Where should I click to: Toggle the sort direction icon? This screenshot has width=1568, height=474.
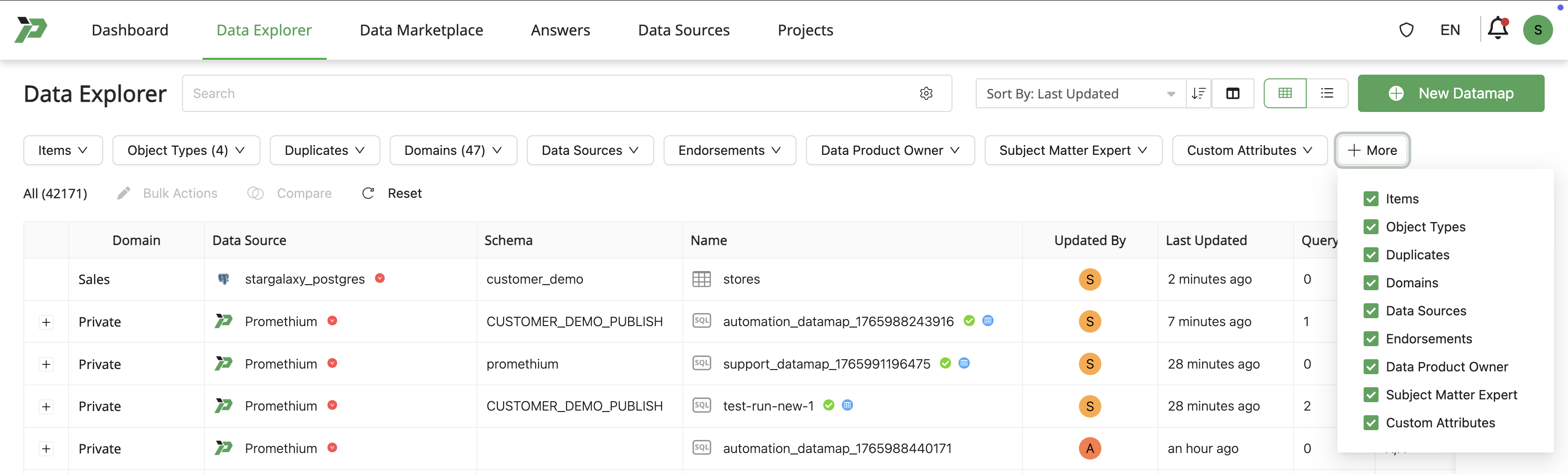(x=1198, y=93)
